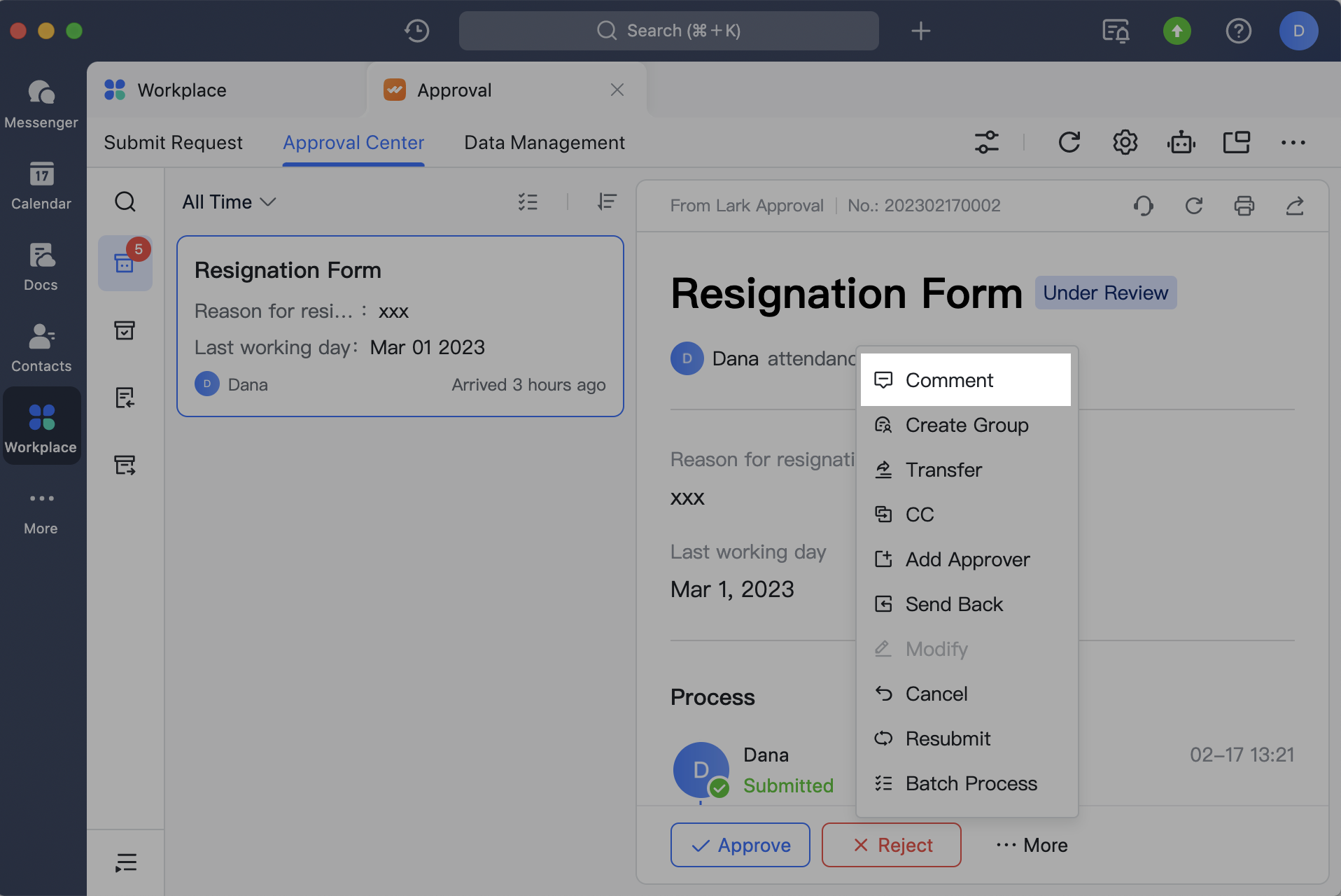Click the settings gear in Approval toolbar
Image resolution: width=1341 pixels, height=896 pixels.
click(1125, 143)
